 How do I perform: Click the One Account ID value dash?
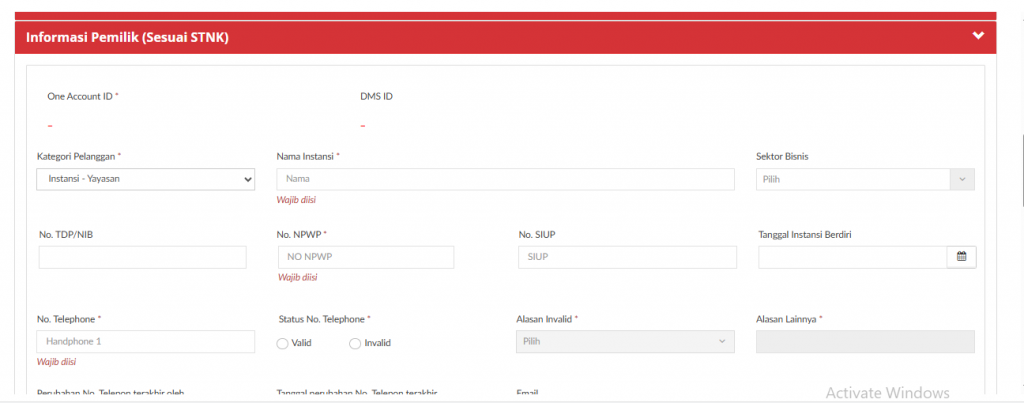[x=50, y=126]
